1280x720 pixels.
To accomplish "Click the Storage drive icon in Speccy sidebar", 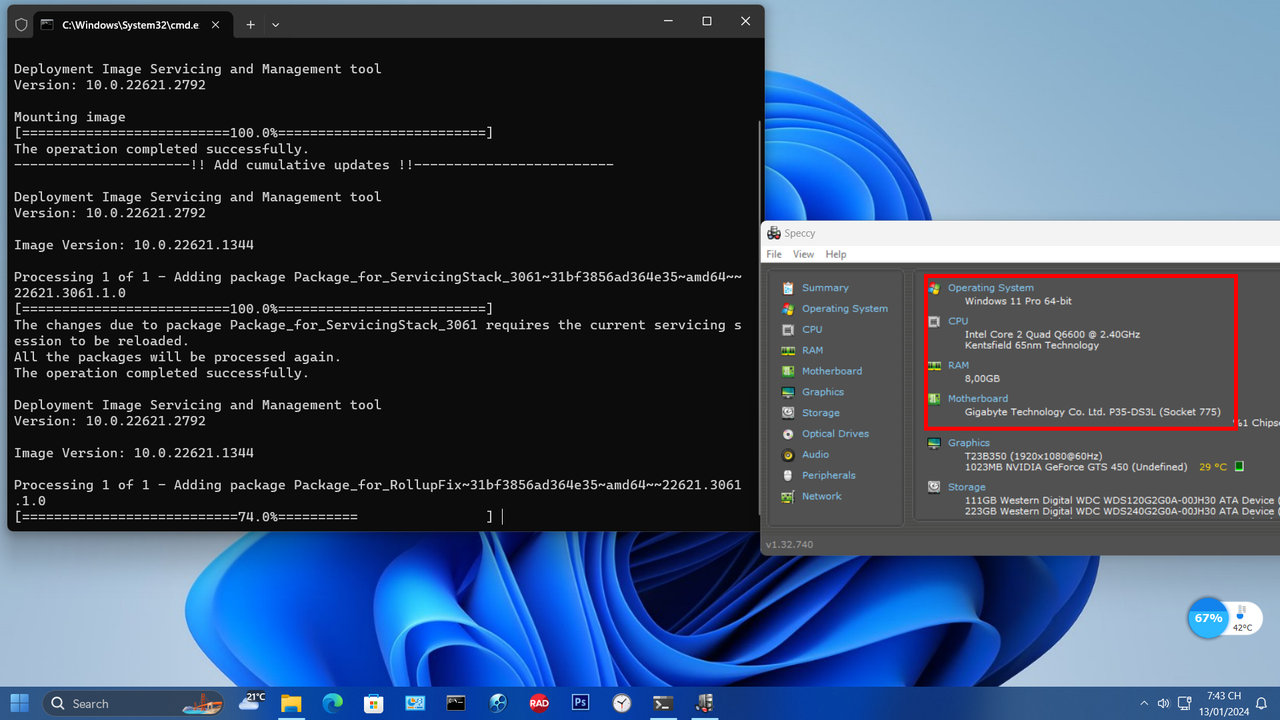I will (x=788, y=413).
